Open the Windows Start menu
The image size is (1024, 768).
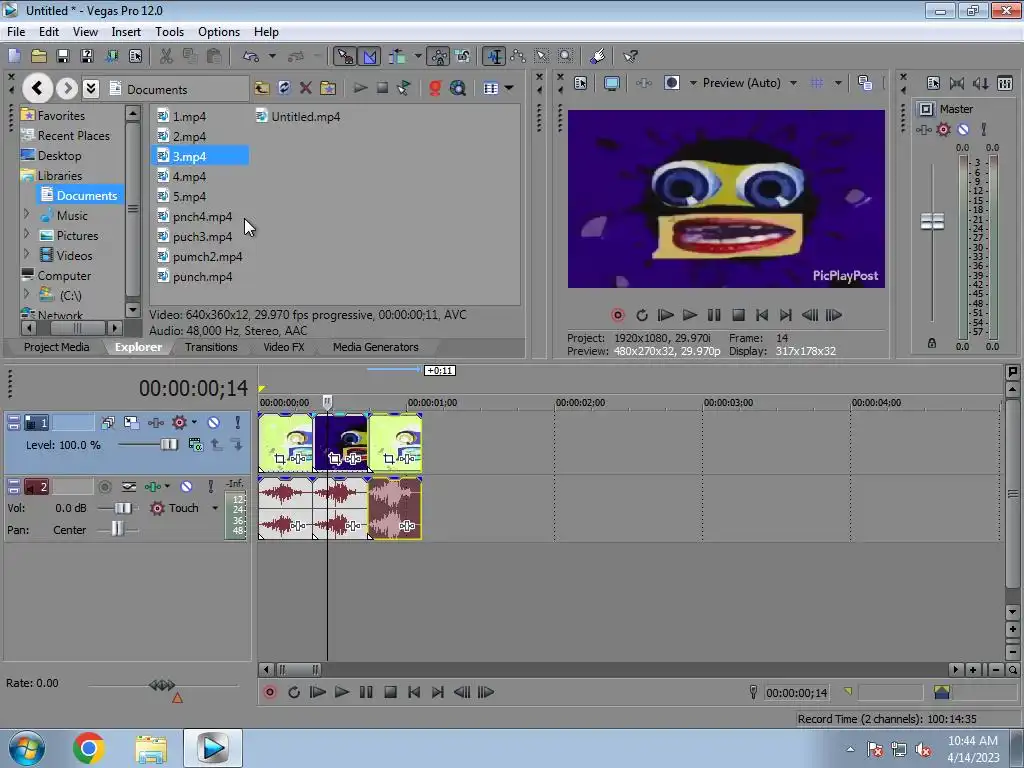click(x=27, y=748)
